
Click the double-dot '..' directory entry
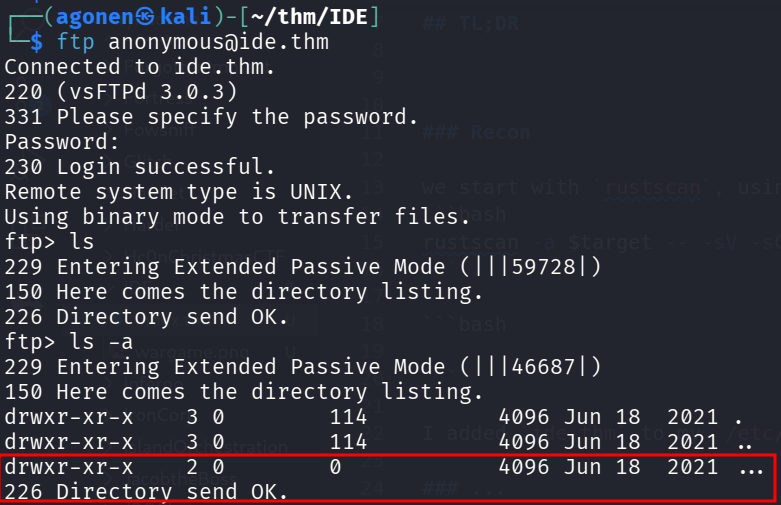(x=745, y=442)
